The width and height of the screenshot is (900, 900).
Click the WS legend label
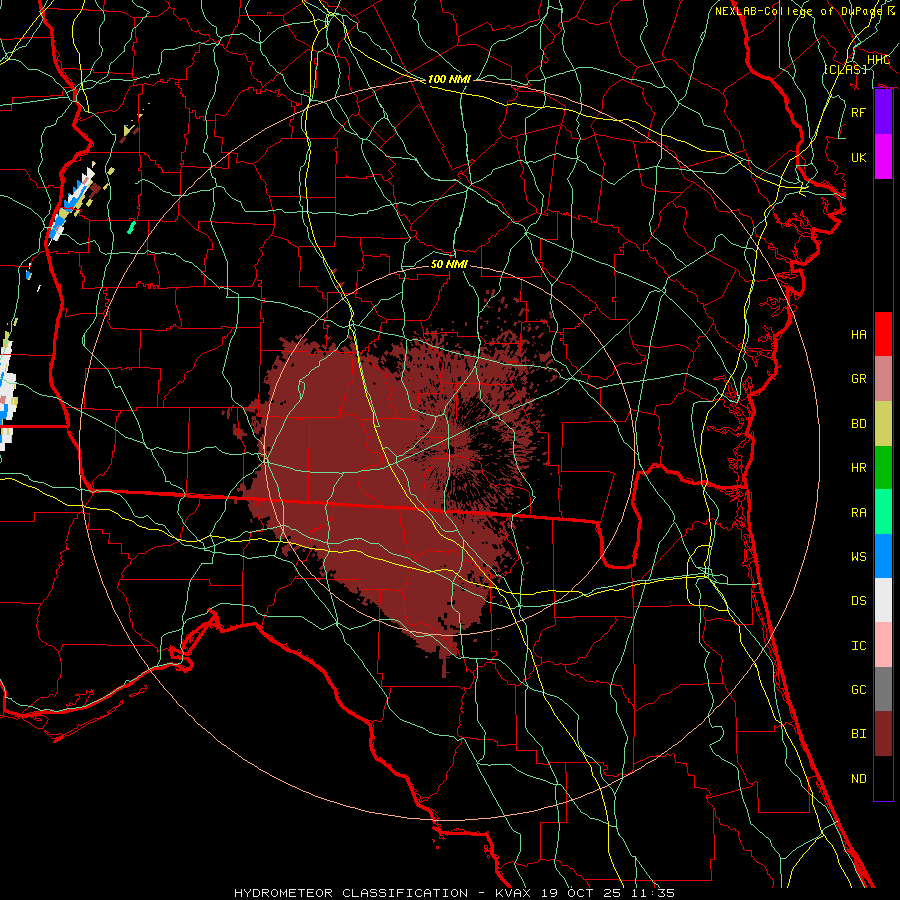(859, 557)
